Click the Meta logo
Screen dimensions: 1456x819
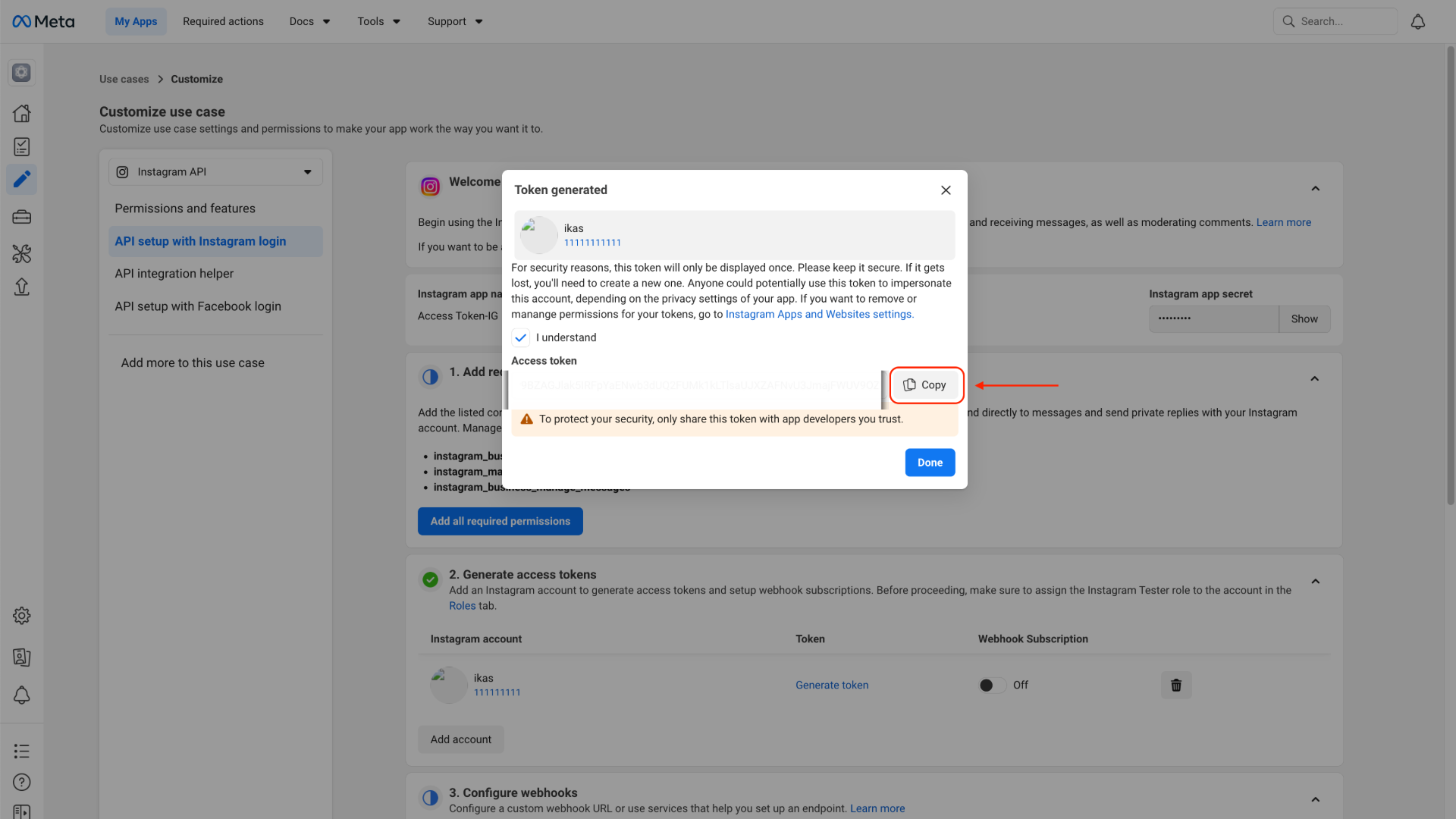coord(43,21)
